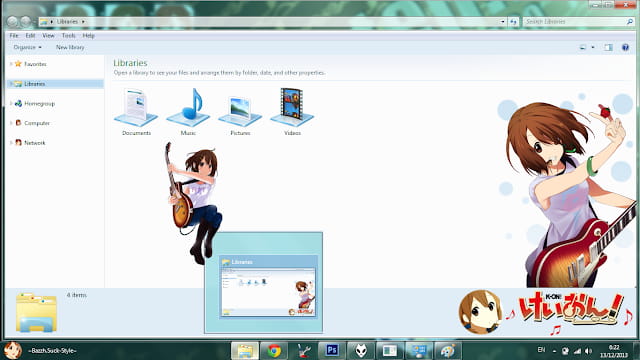Open Paint from the taskbar
This screenshot has width=640, height=360.
[448, 351]
